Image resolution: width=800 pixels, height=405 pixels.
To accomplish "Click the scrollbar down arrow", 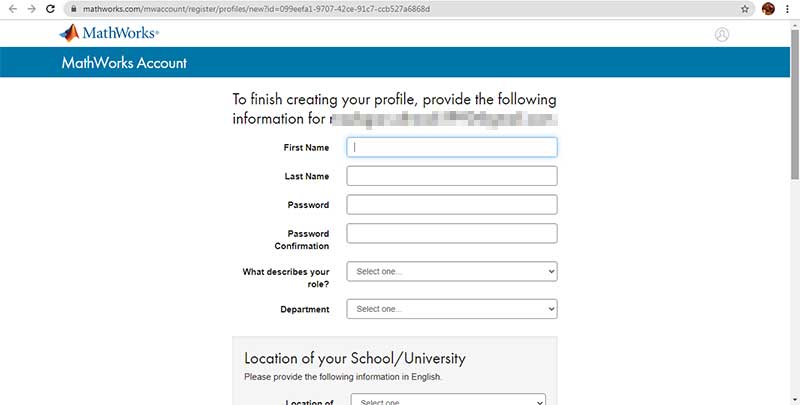I will point(795,400).
